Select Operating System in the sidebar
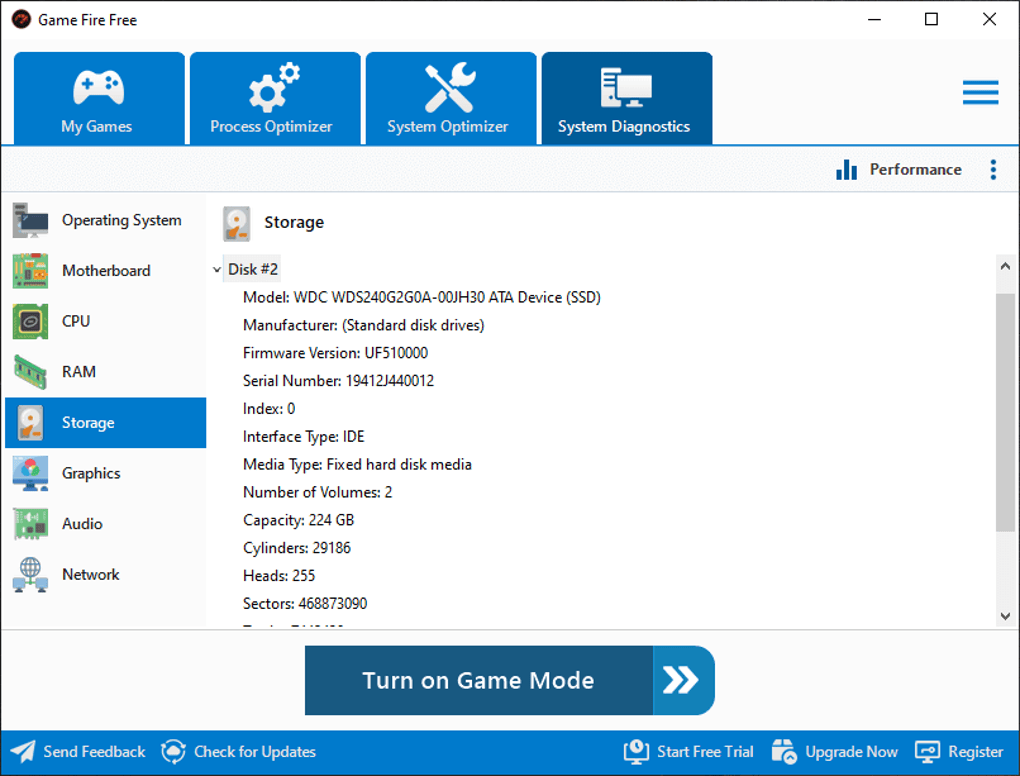Screen dimensions: 1020x776 (x=105, y=220)
